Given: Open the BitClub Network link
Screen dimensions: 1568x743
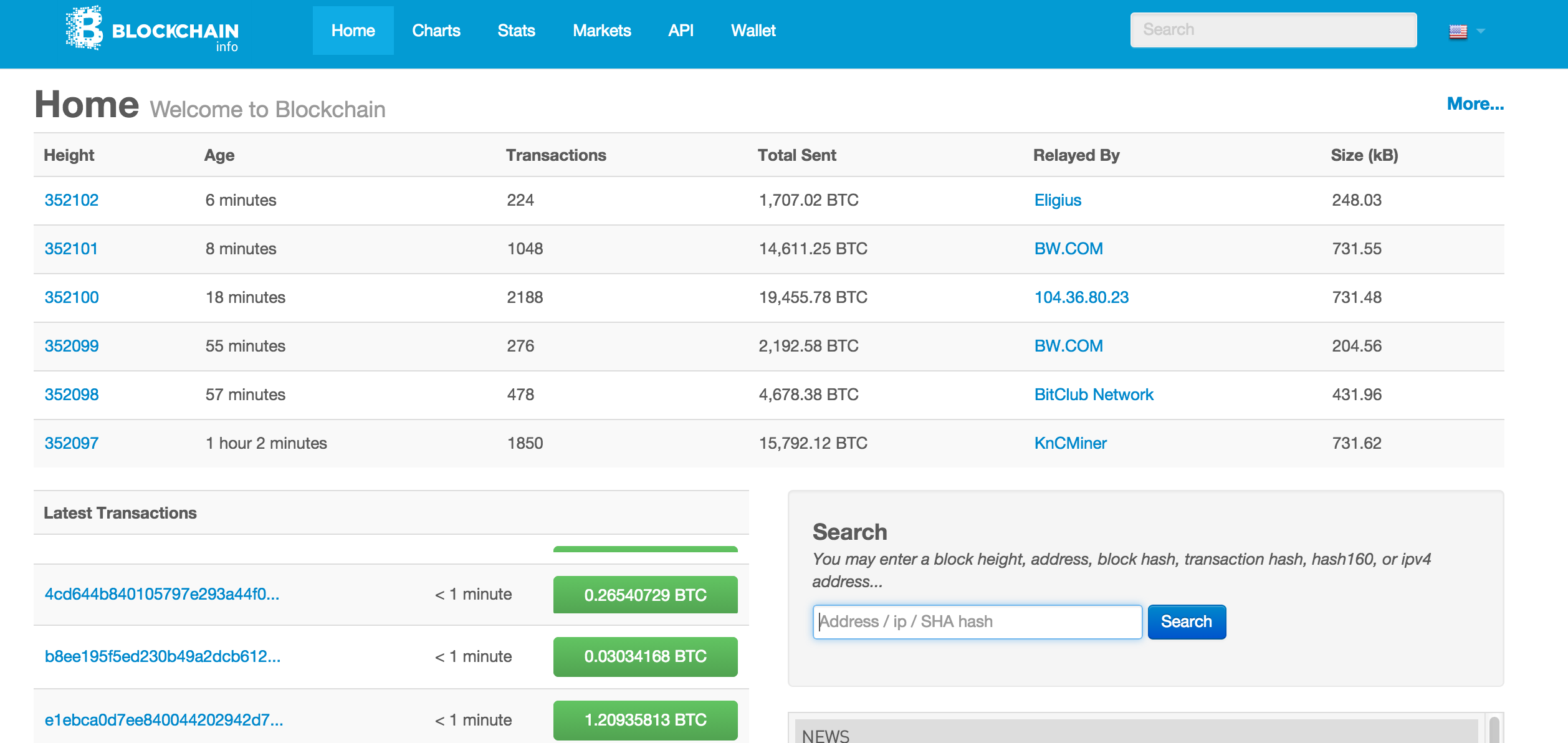Looking at the screenshot, I should pyautogui.click(x=1094, y=395).
